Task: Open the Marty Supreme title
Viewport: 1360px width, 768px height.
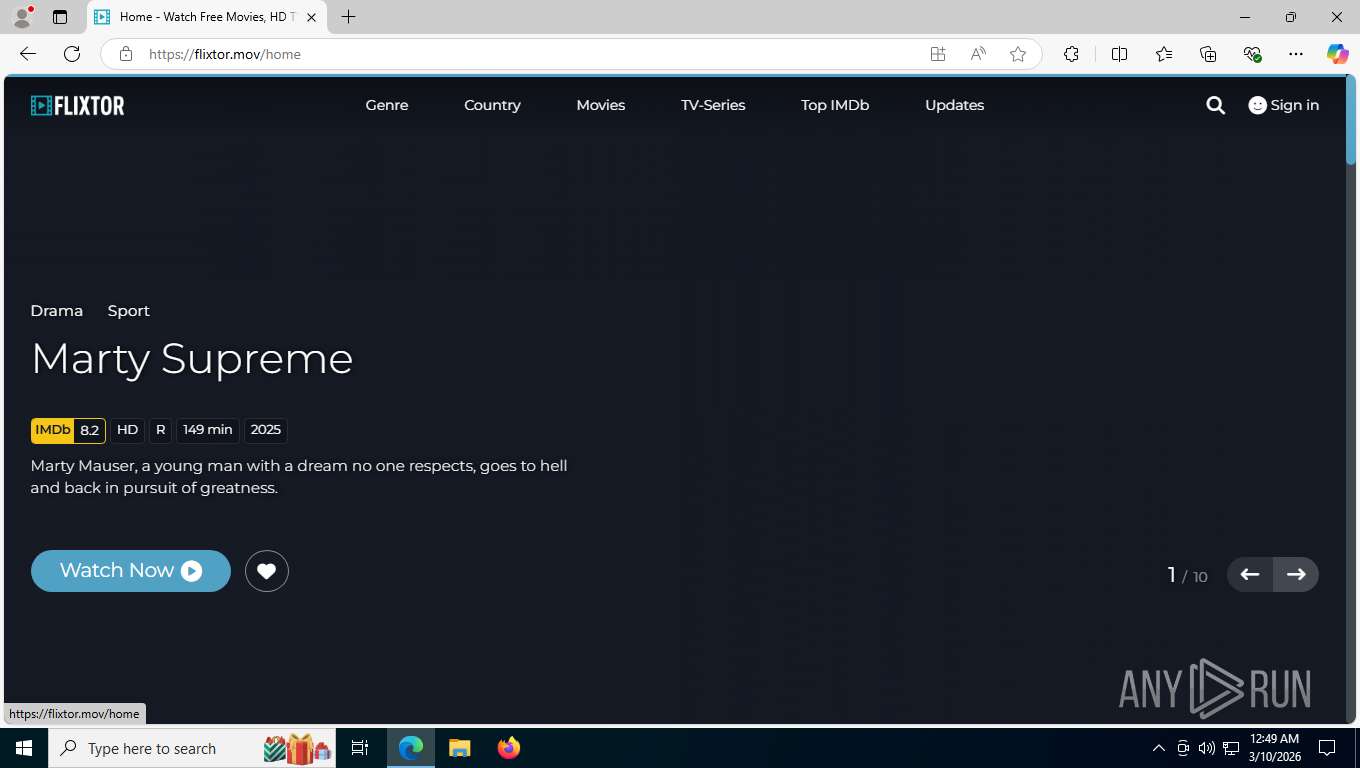Action: (192, 359)
